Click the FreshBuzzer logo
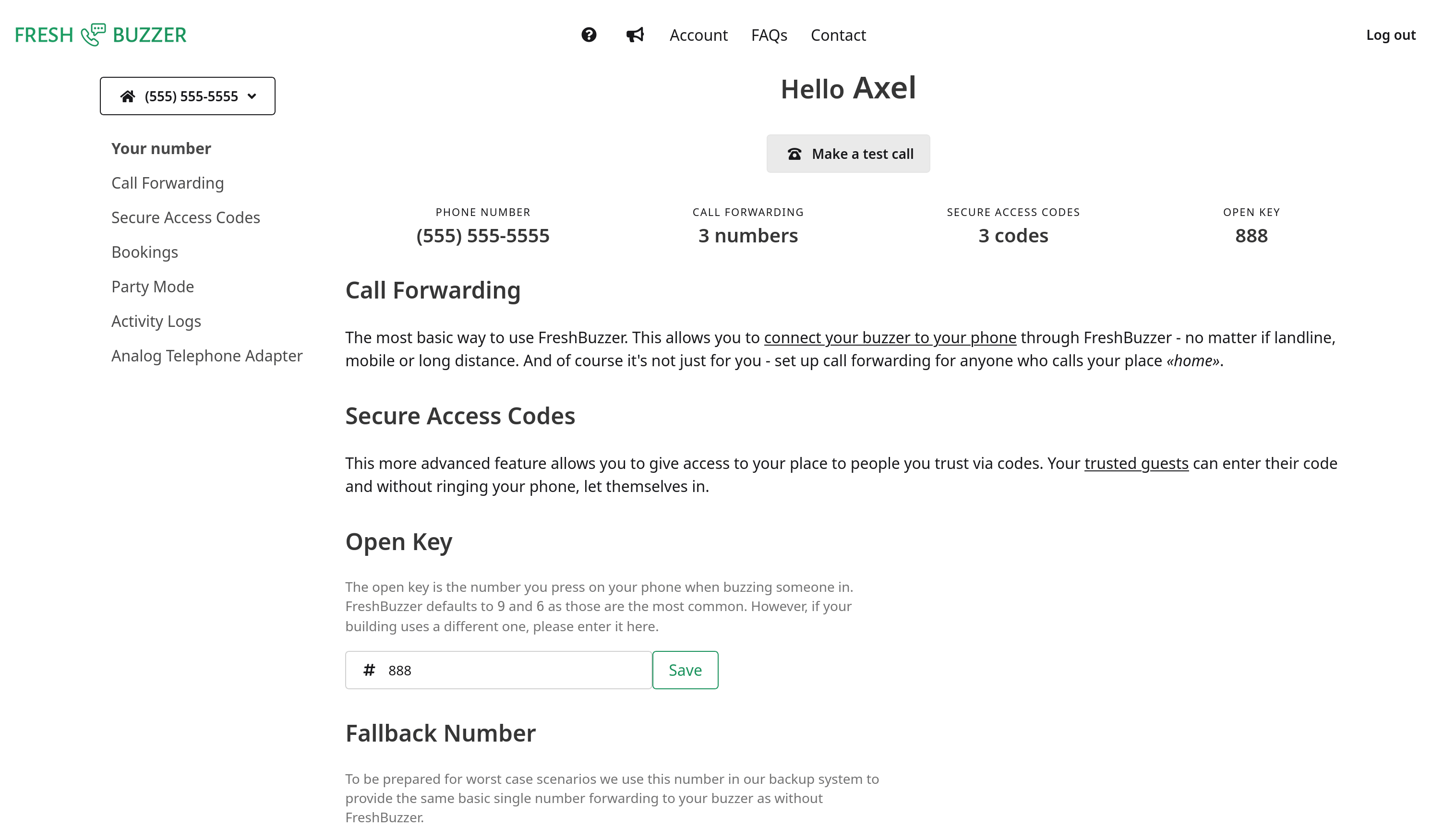 100,35
